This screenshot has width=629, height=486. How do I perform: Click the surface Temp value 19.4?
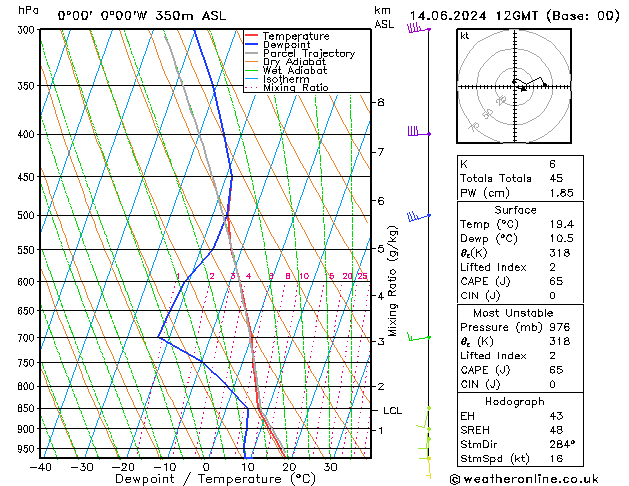coord(562,224)
